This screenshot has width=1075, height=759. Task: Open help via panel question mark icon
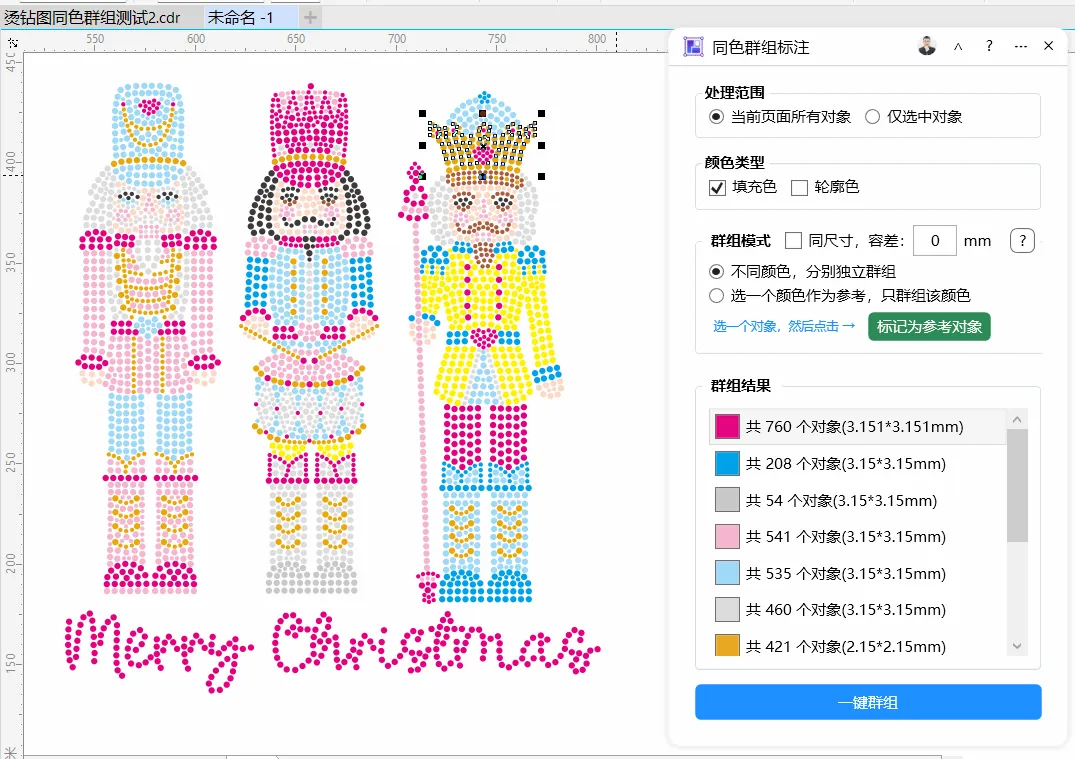989,46
